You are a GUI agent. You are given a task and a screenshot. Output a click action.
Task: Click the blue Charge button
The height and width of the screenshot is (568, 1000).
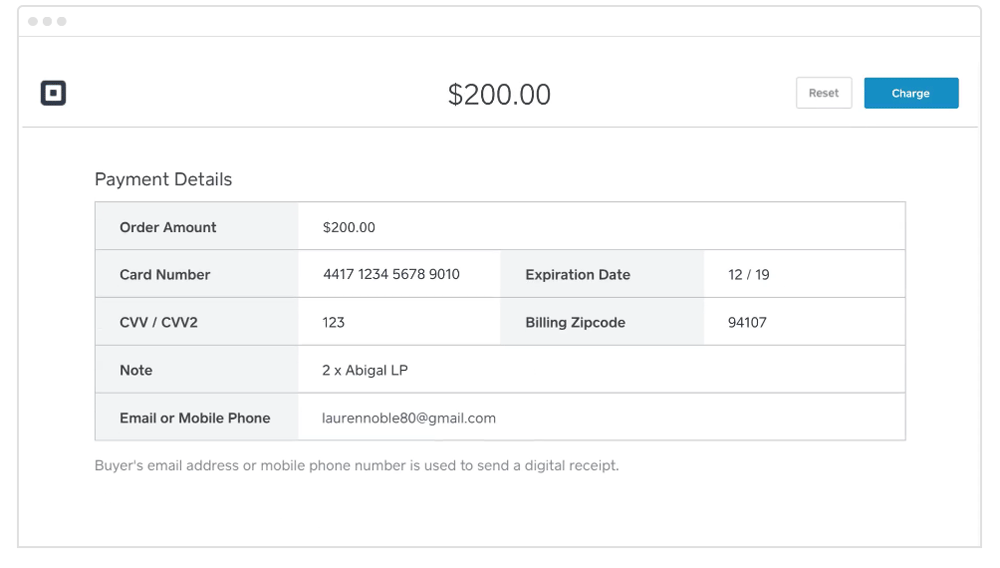coord(911,93)
